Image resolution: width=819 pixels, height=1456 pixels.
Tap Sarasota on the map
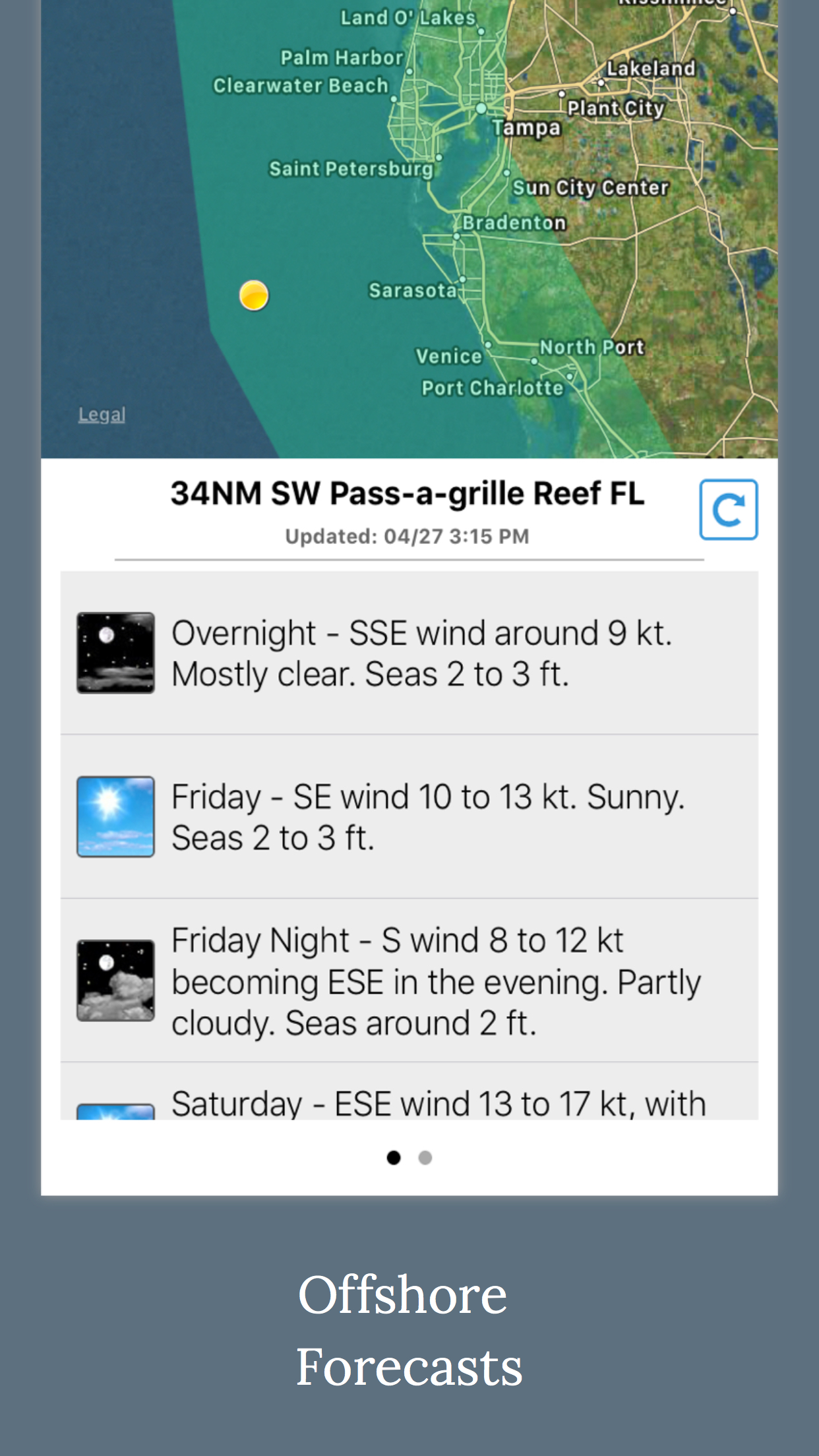pyautogui.click(x=413, y=290)
